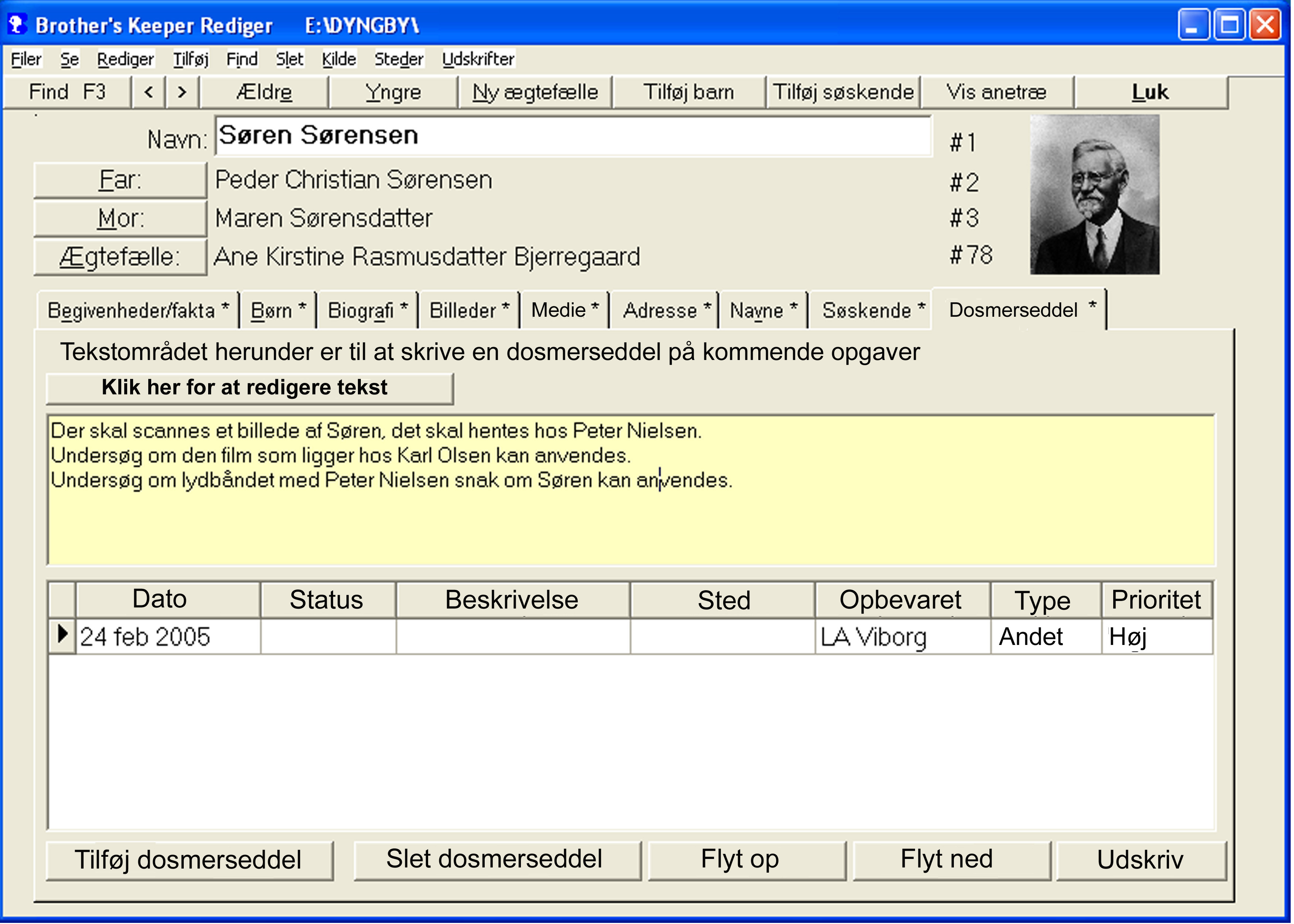Image resolution: width=1294 pixels, height=924 pixels.
Task: Switch to the Begivenheder/fakta tab
Action: coord(138,311)
